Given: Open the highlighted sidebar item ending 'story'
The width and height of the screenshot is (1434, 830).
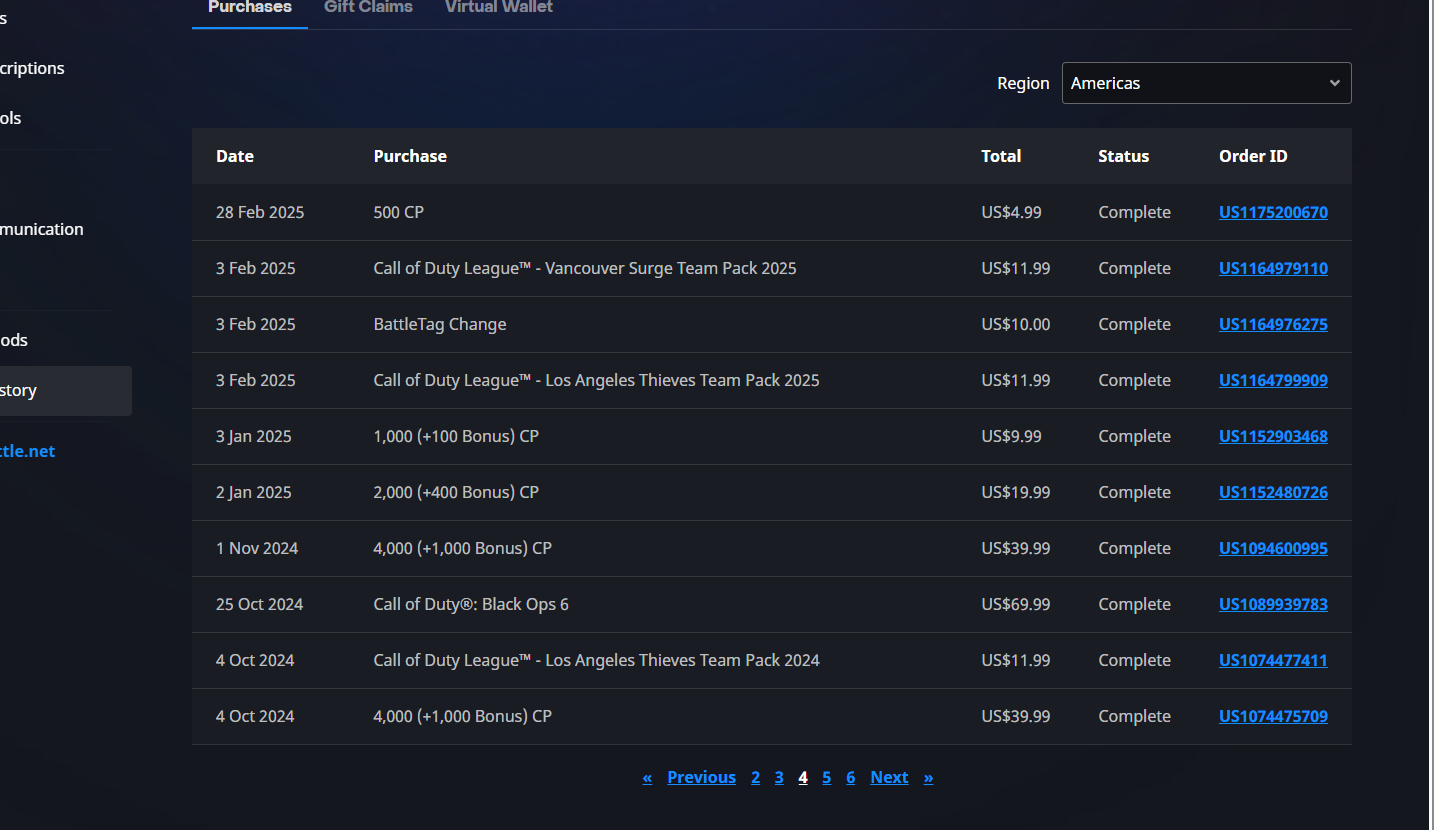Looking at the screenshot, I should 65,391.
